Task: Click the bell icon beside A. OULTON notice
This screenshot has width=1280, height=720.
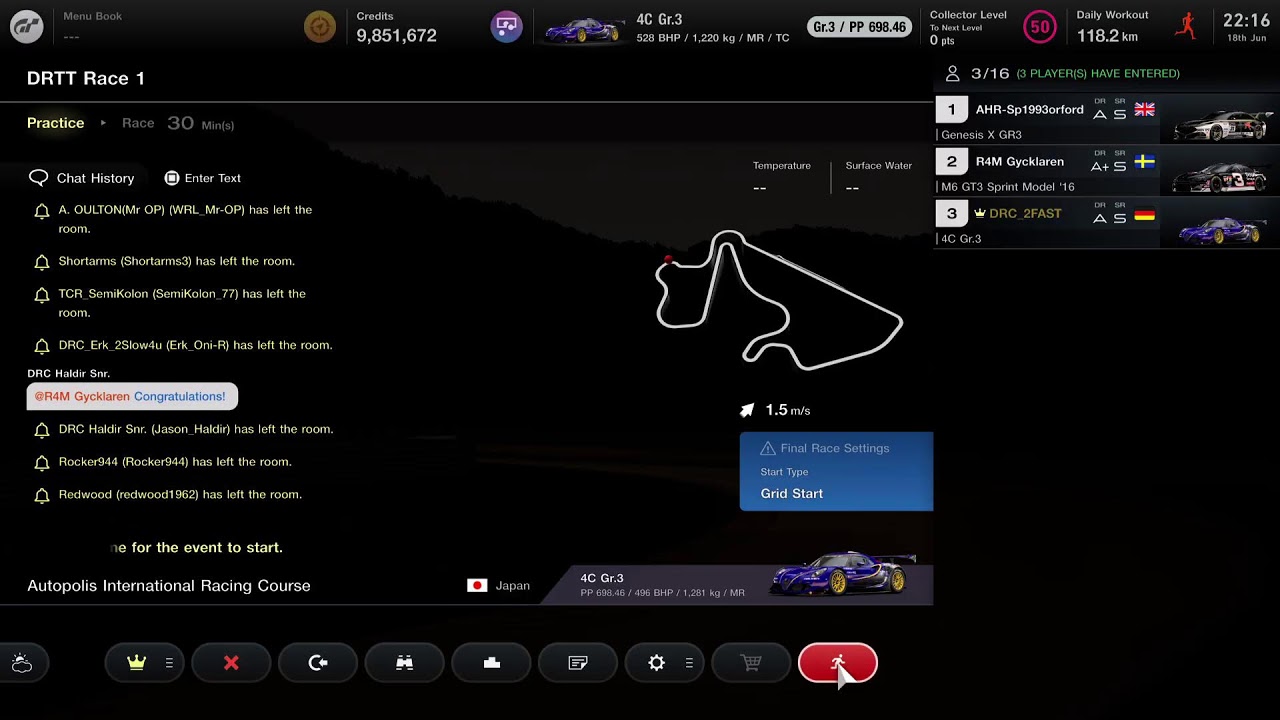Action: (x=42, y=211)
